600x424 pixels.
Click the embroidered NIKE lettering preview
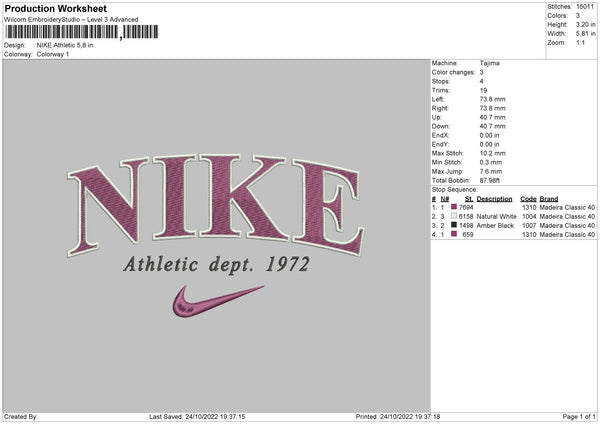coord(215,205)
